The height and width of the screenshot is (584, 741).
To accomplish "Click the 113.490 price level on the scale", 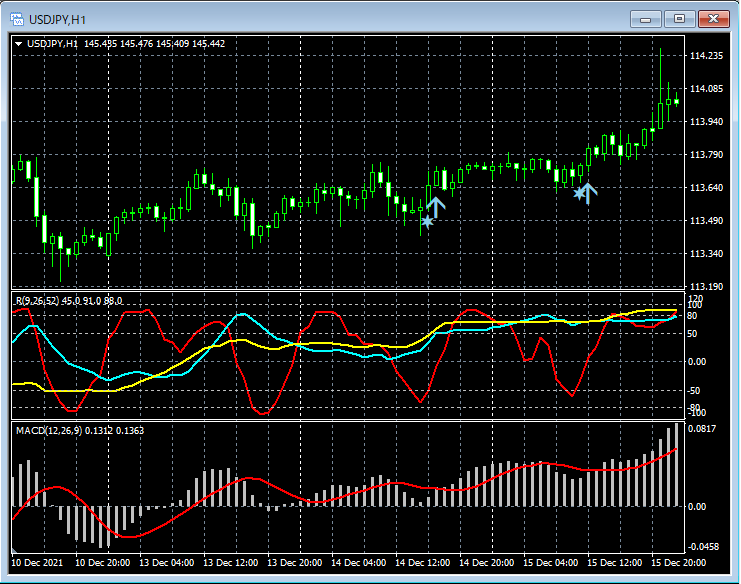I will pos(707,221).
